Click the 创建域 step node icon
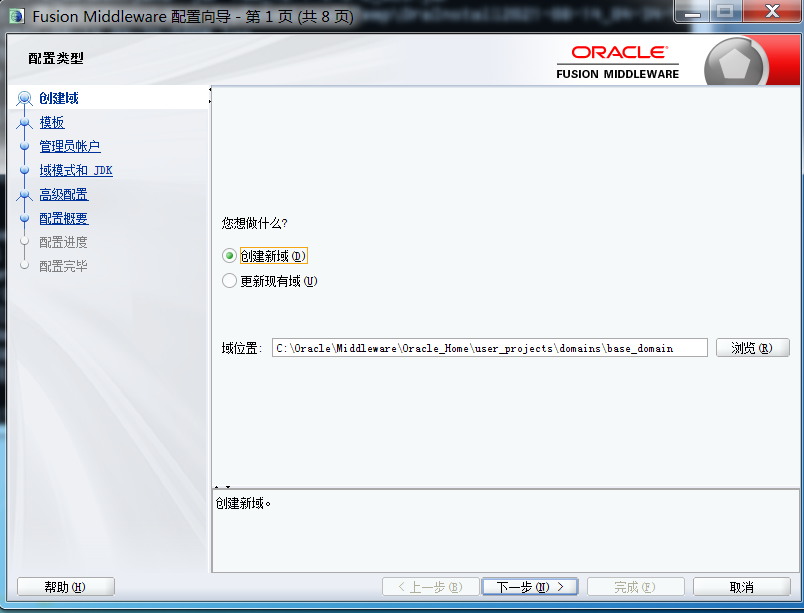Image resolution: width=804 pixels, height=613 pixels. (24, 97)
